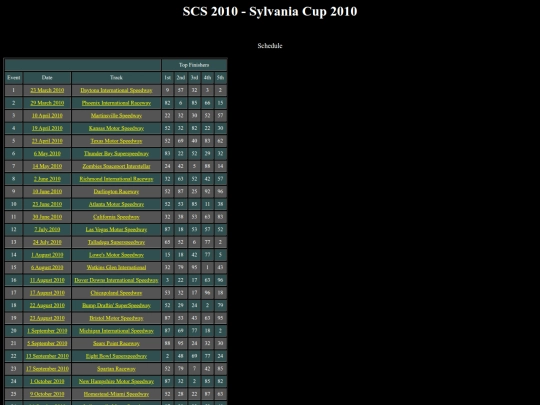Open the 10 April 2010 date link
This screenshot has height=405, width=540.
click(47, 116)
